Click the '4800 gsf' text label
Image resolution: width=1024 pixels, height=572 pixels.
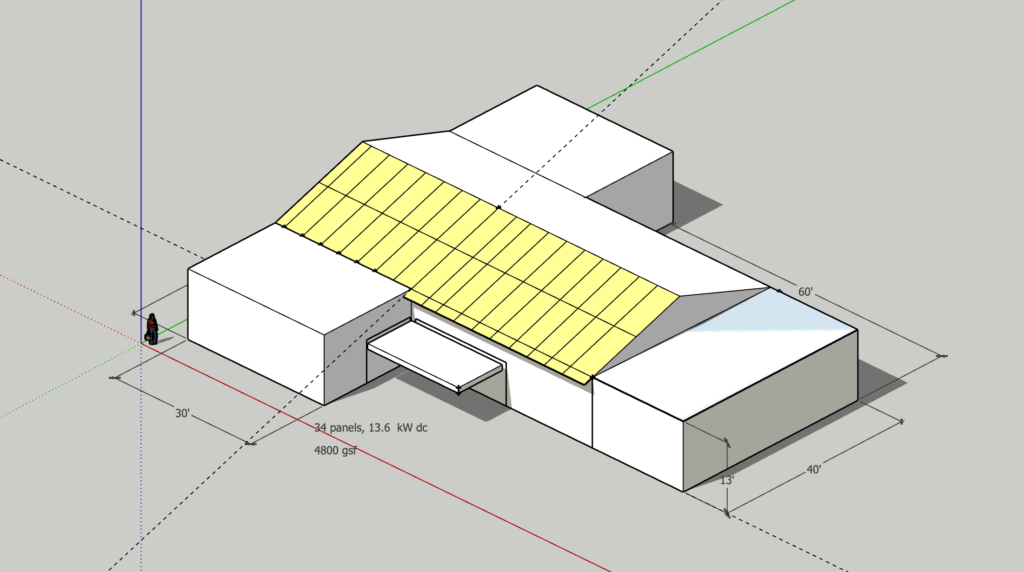click(x=335, y=451)
